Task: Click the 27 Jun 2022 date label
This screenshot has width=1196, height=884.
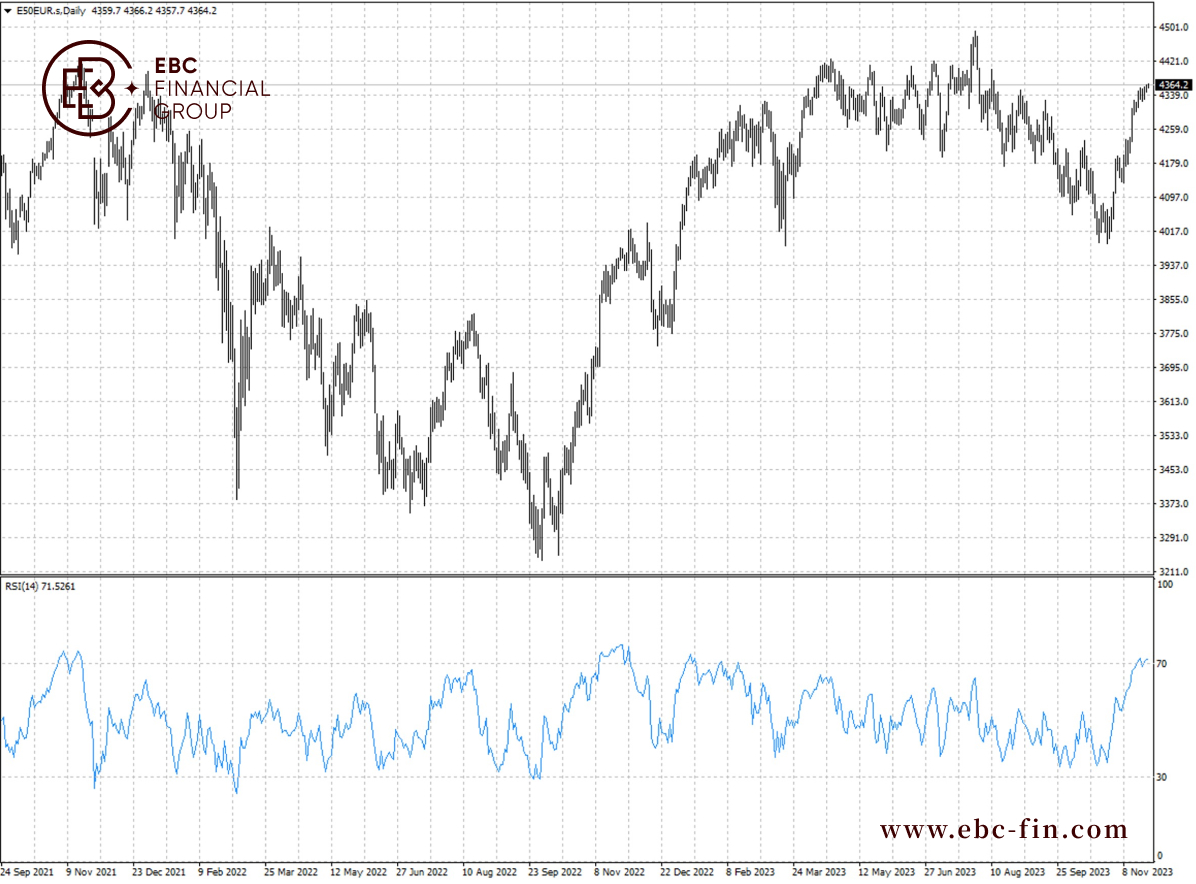Action: pyautogui.click(x=422, y=872)
